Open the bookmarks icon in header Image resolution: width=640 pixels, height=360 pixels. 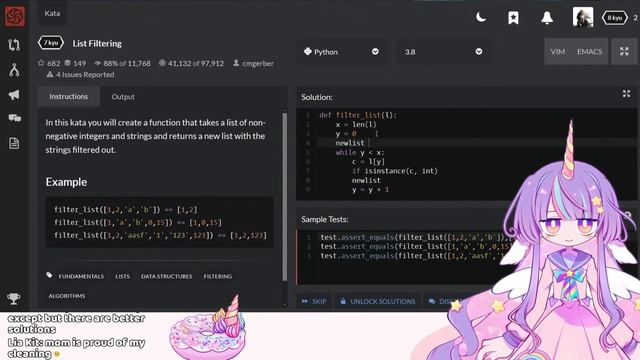coord(513,18)
